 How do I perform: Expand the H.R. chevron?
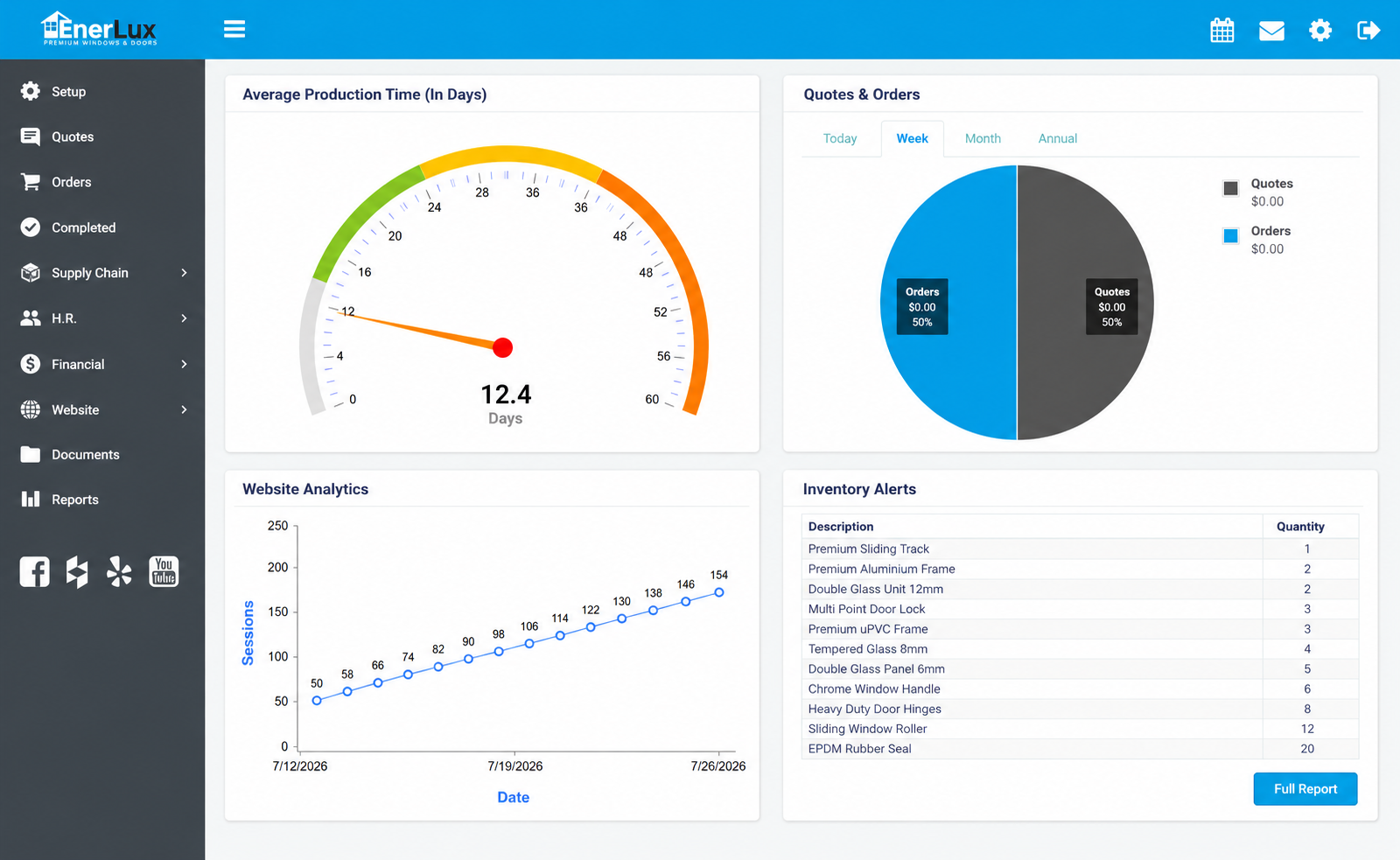[x=184, y=318]
